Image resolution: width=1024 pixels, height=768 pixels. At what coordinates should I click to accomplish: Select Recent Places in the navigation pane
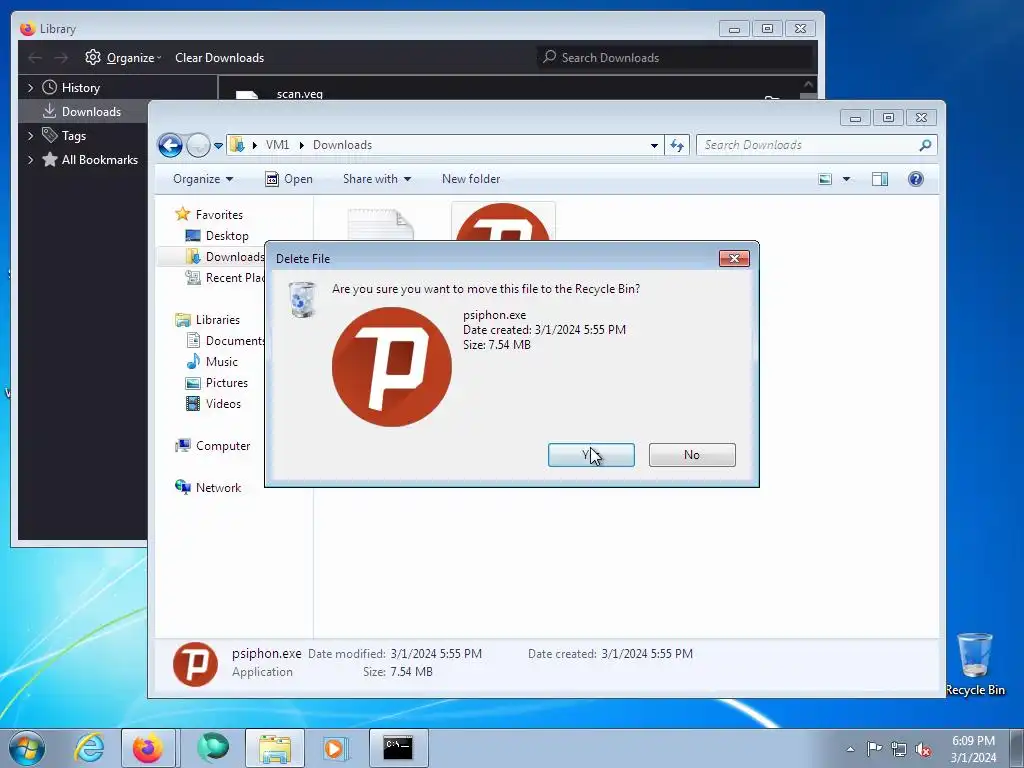pyautogui.click(x=225, y=278)
